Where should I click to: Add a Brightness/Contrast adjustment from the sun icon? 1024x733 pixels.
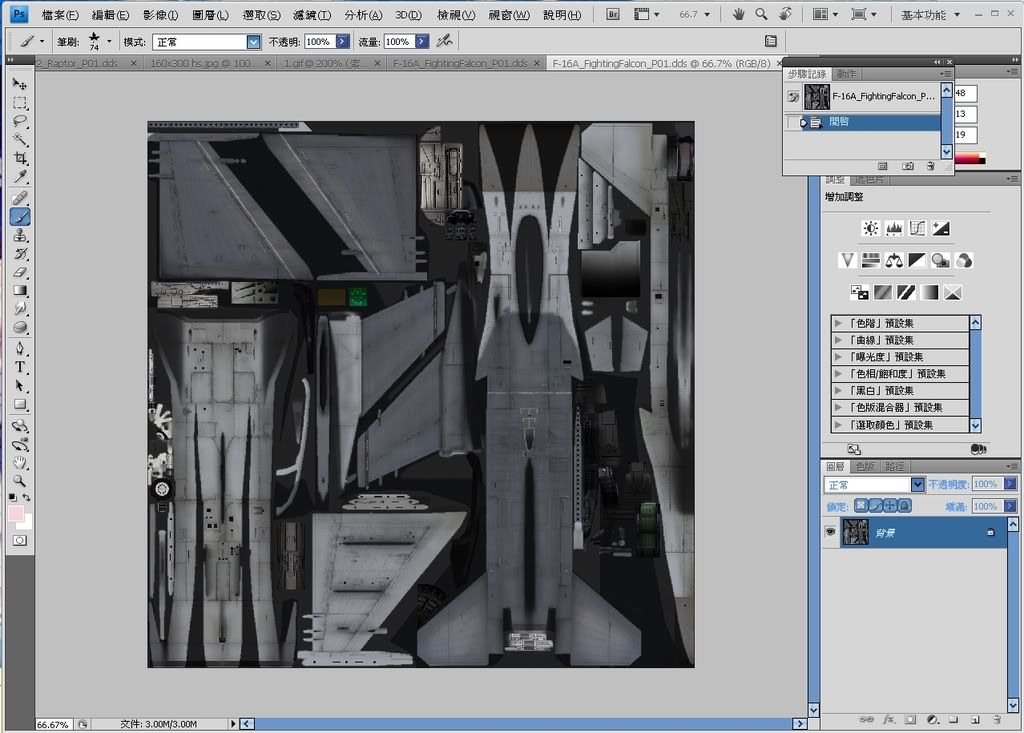(871, 229)
